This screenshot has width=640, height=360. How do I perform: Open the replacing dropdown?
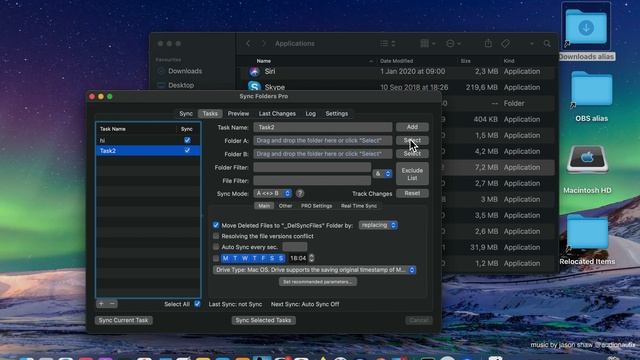coord(378,225)
